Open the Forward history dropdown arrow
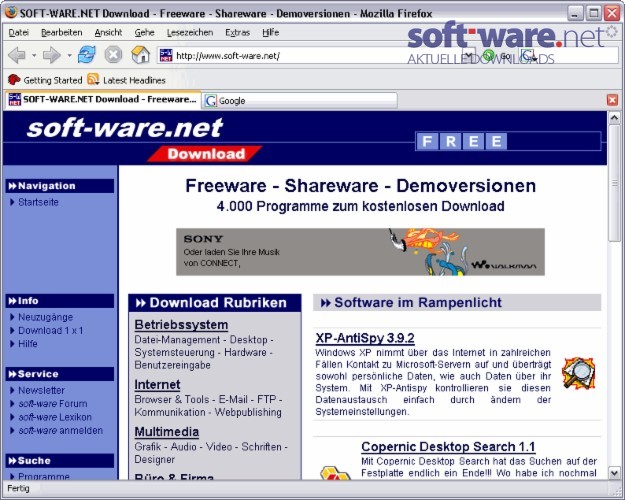Viewport: 625px width, 500px height. 69,55
